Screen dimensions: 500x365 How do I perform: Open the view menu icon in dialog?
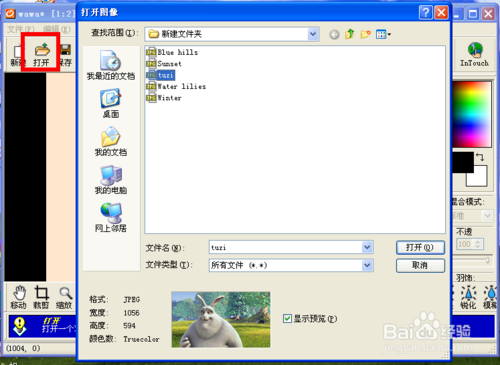383,34
